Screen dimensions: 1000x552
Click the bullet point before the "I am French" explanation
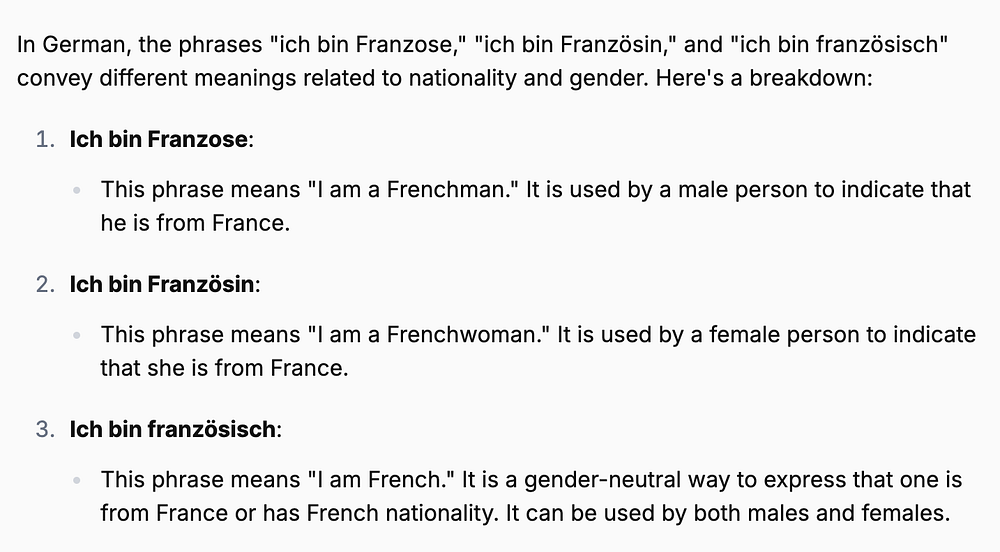point(77,480)
